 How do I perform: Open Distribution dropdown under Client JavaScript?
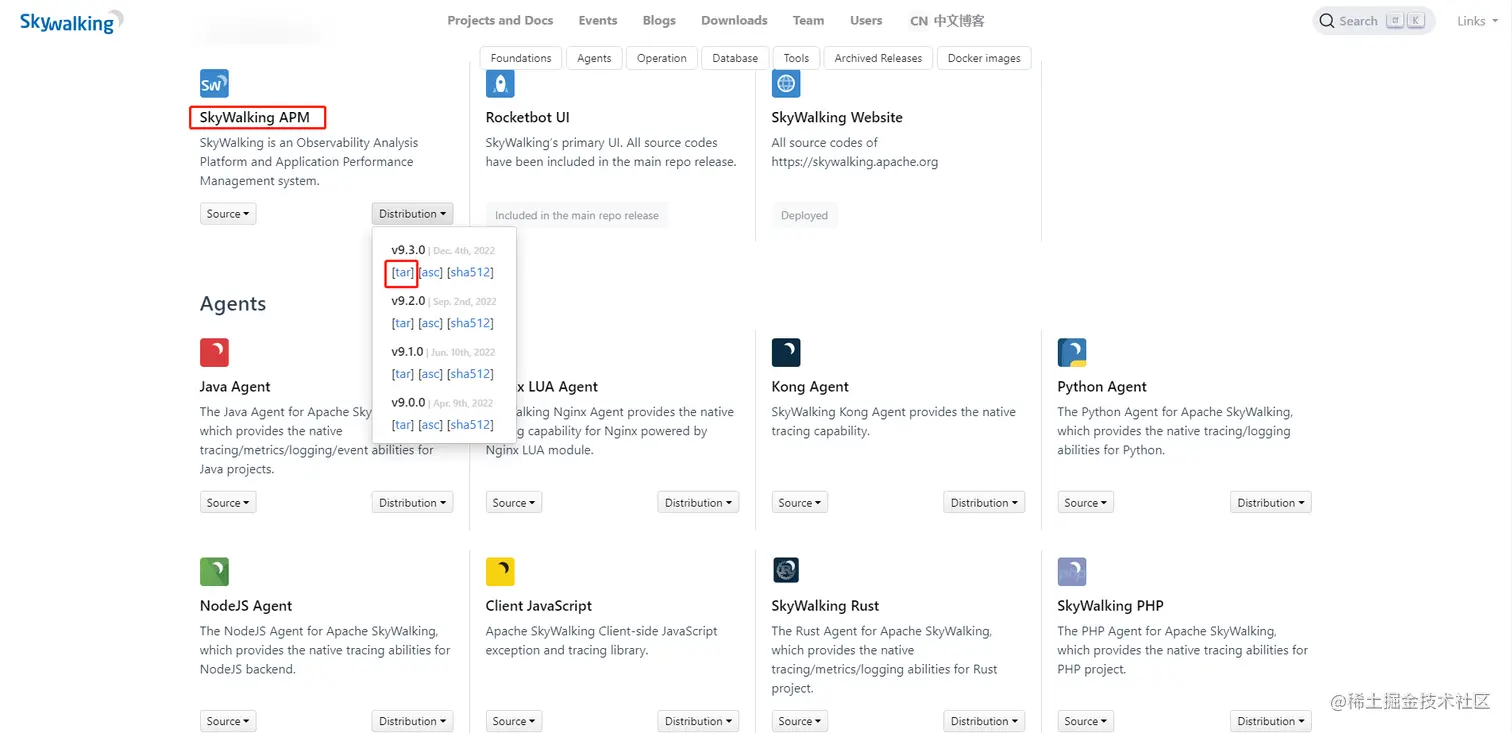pos(698,721)
